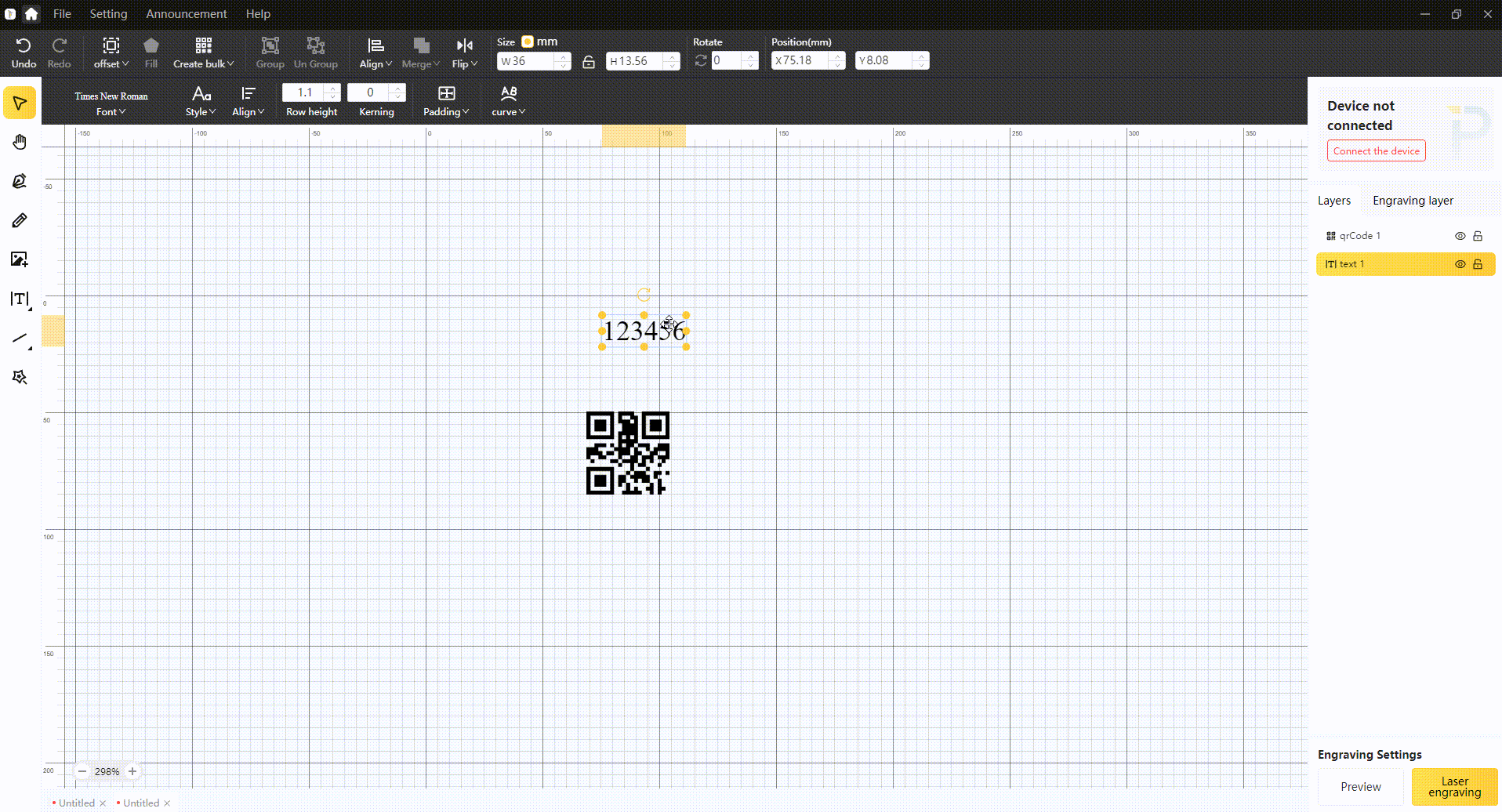Click the Preview button

pos(1361,787)
